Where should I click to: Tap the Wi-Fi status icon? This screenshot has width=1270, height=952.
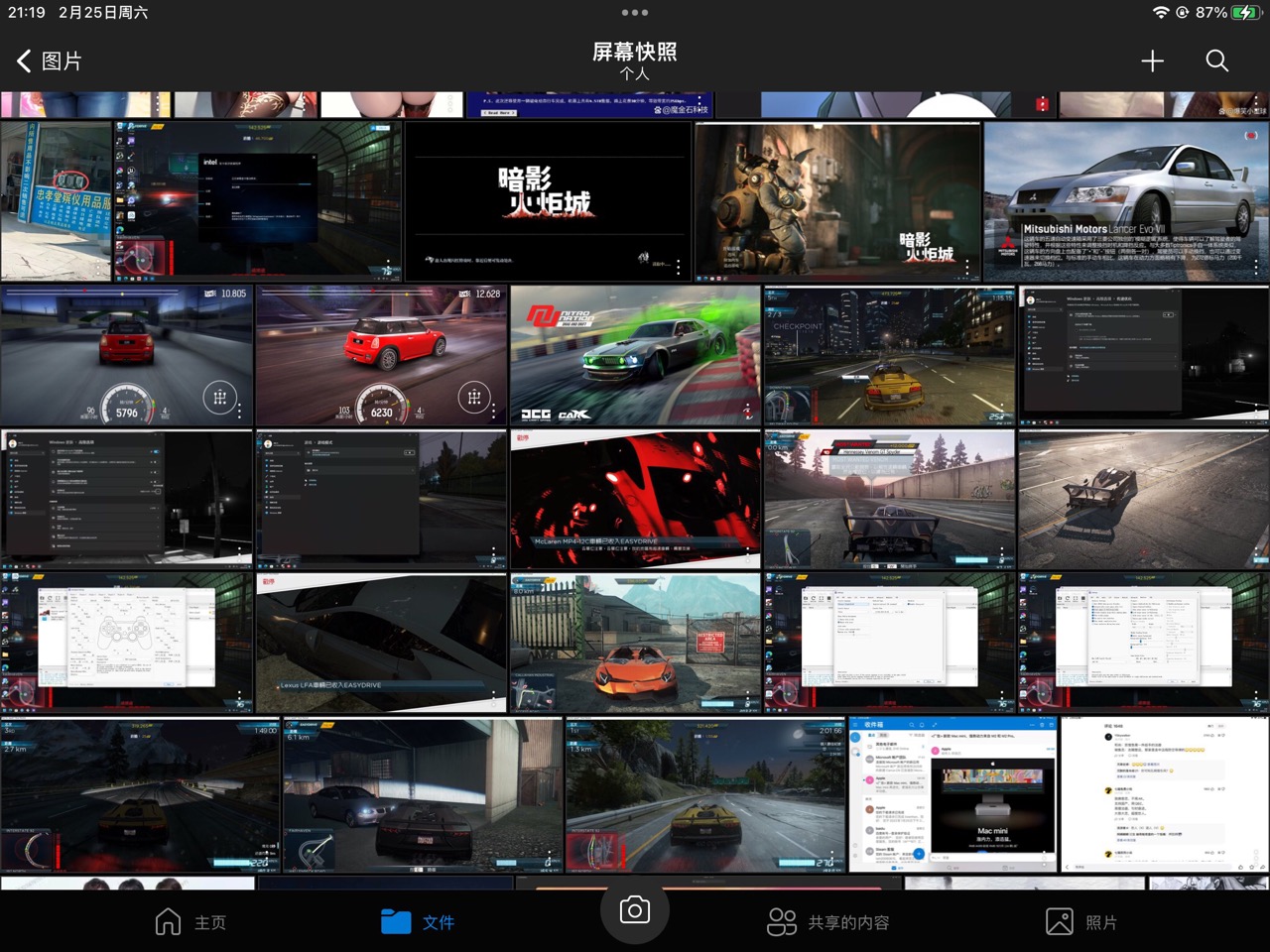tap(1160, 13)
